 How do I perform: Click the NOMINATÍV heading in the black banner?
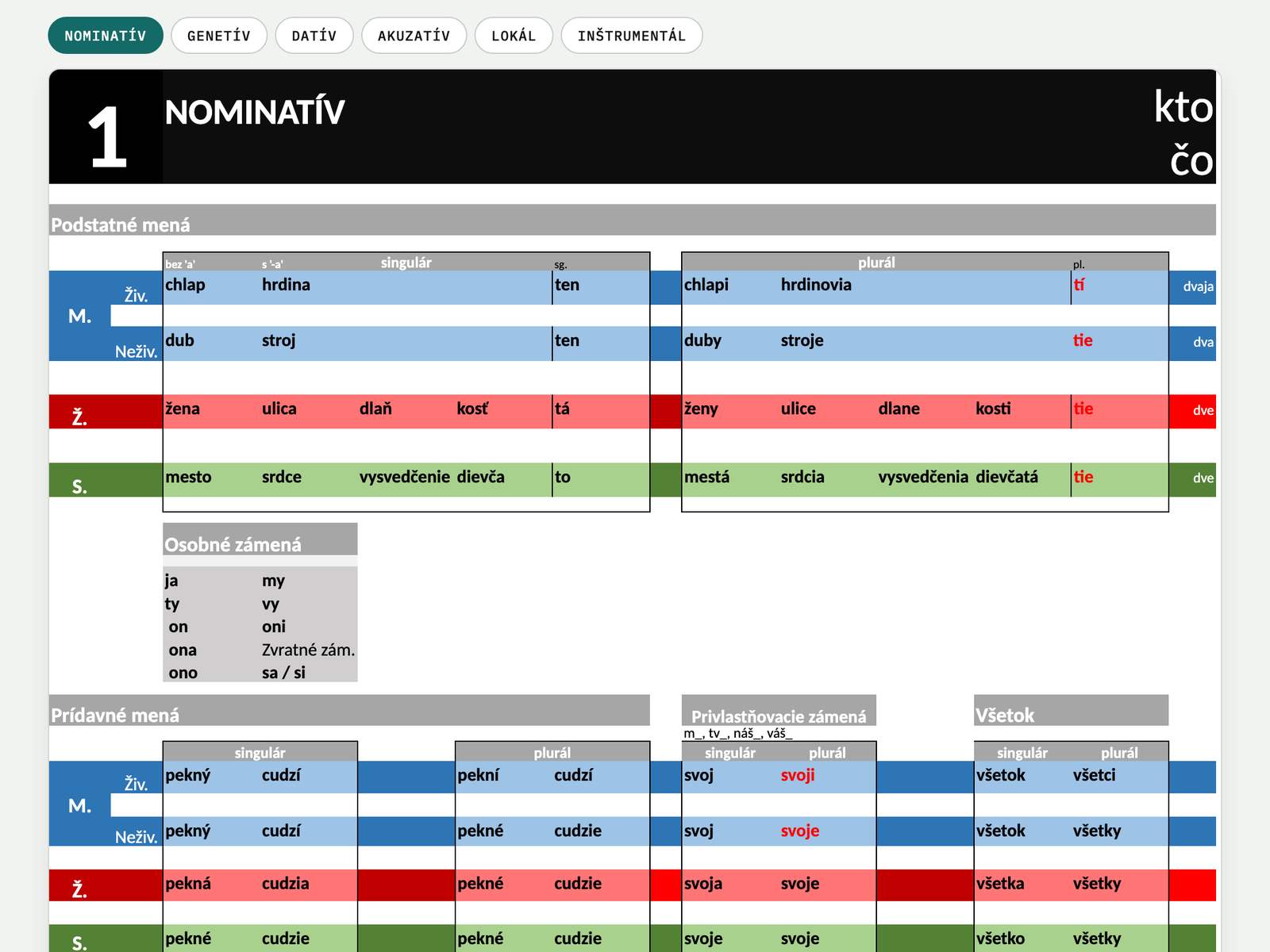pos(255,112)
